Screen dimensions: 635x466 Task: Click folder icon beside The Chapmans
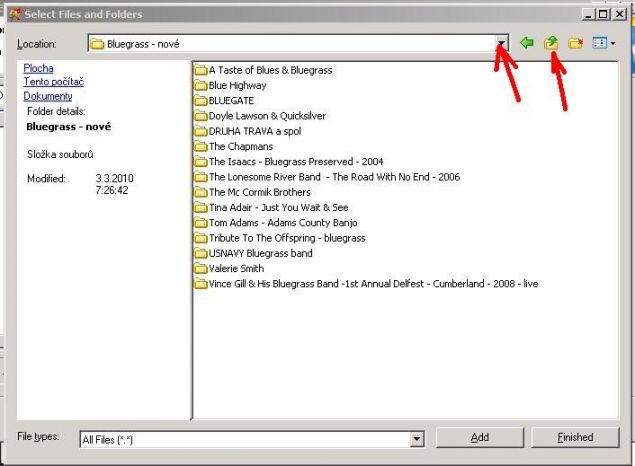[x=201, y=146]
